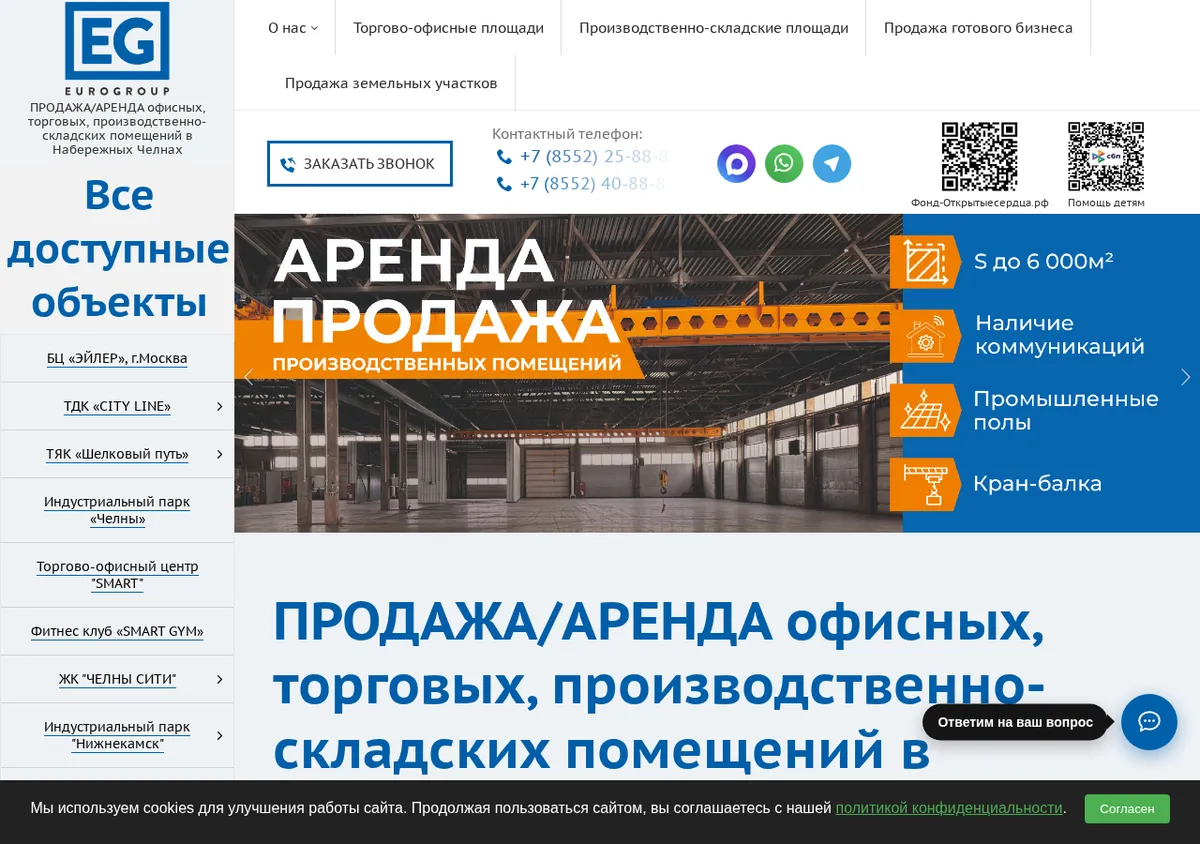Click the Помощь детям QR code
Image resolution: width=1200 pixels, height=844 pixels.
point(1106,157)
